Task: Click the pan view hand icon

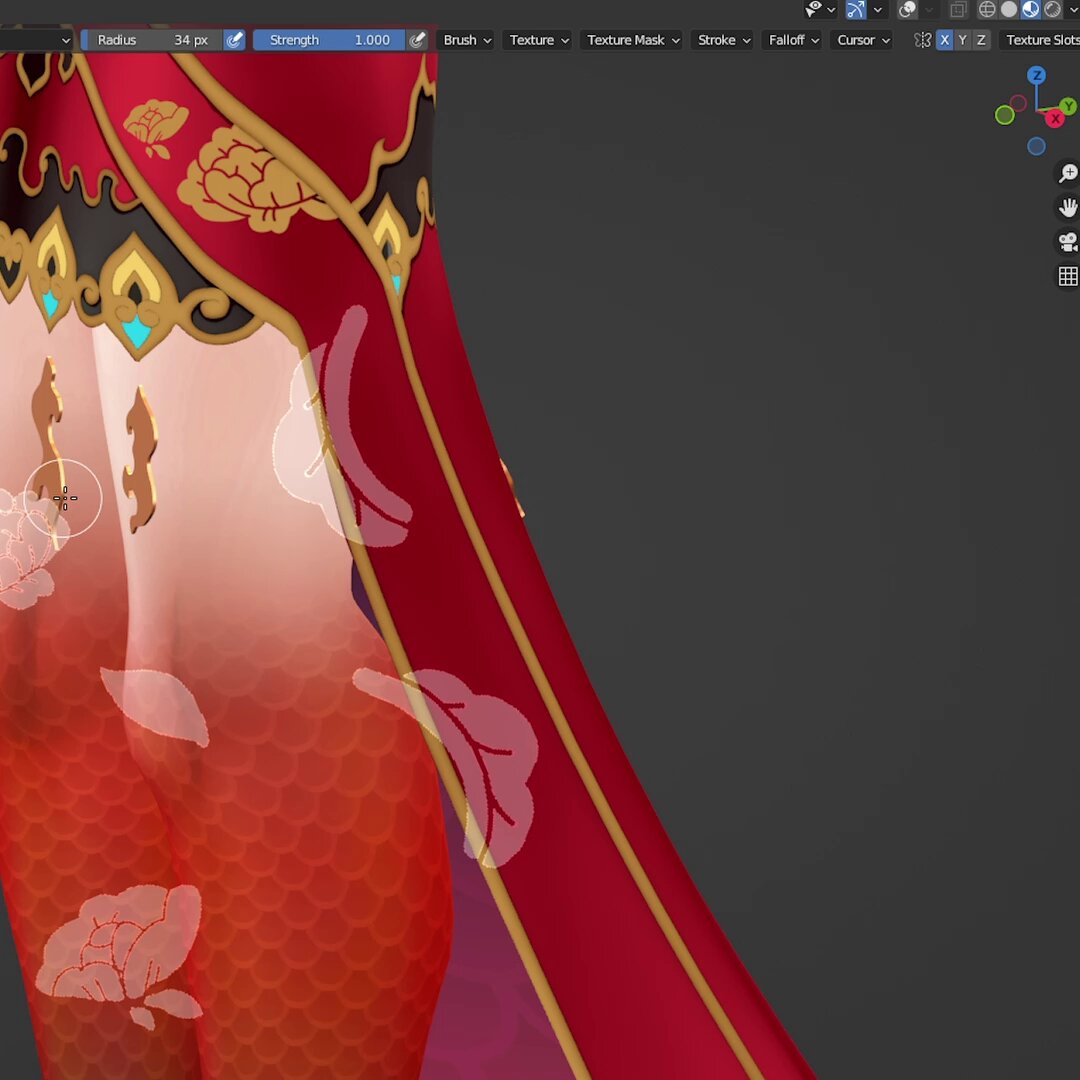Action: 1068,207
